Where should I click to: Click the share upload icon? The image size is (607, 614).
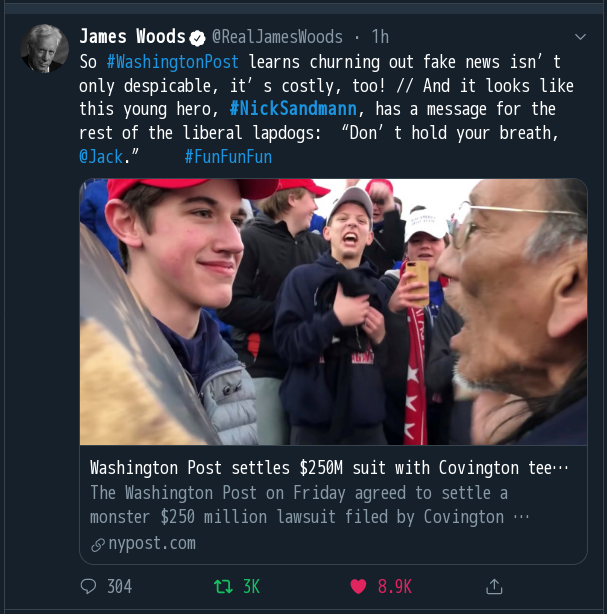493,587
